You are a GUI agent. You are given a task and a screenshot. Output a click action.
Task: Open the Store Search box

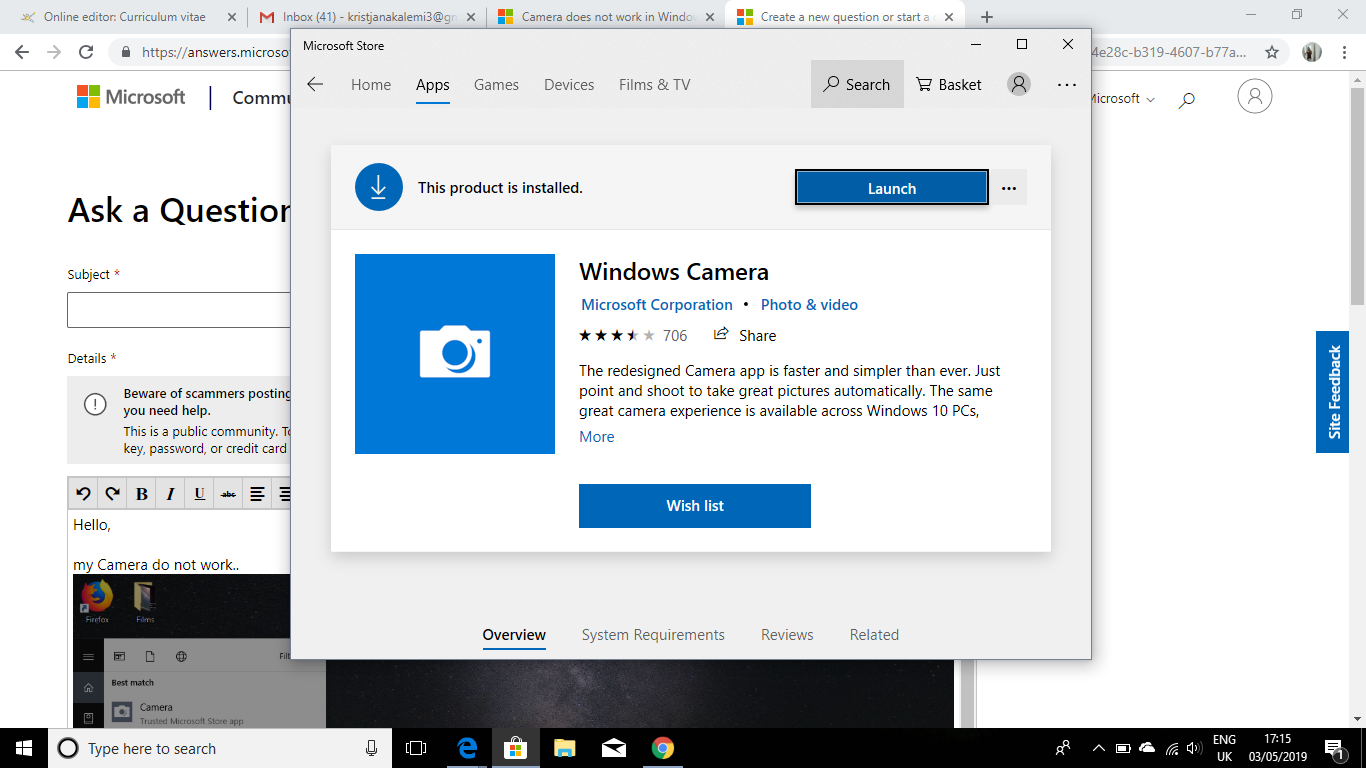click(x=857, y=85)
